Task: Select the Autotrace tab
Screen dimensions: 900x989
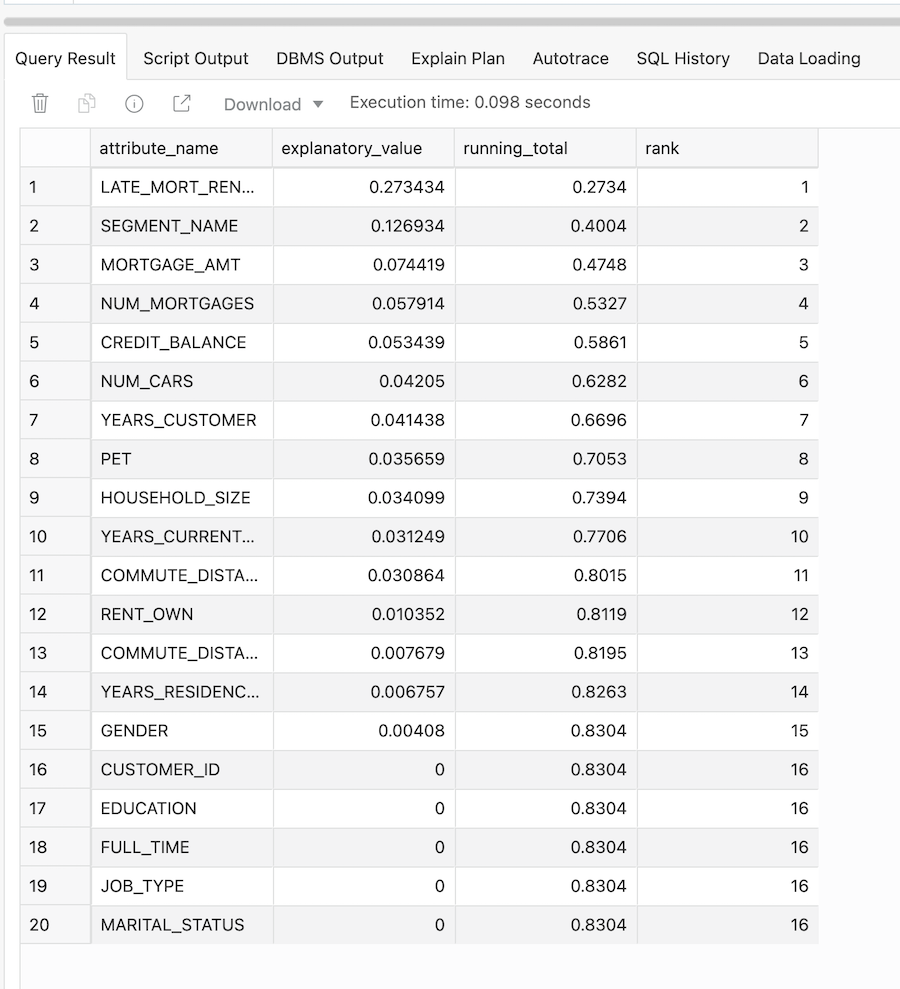Action: click(570, 58)
